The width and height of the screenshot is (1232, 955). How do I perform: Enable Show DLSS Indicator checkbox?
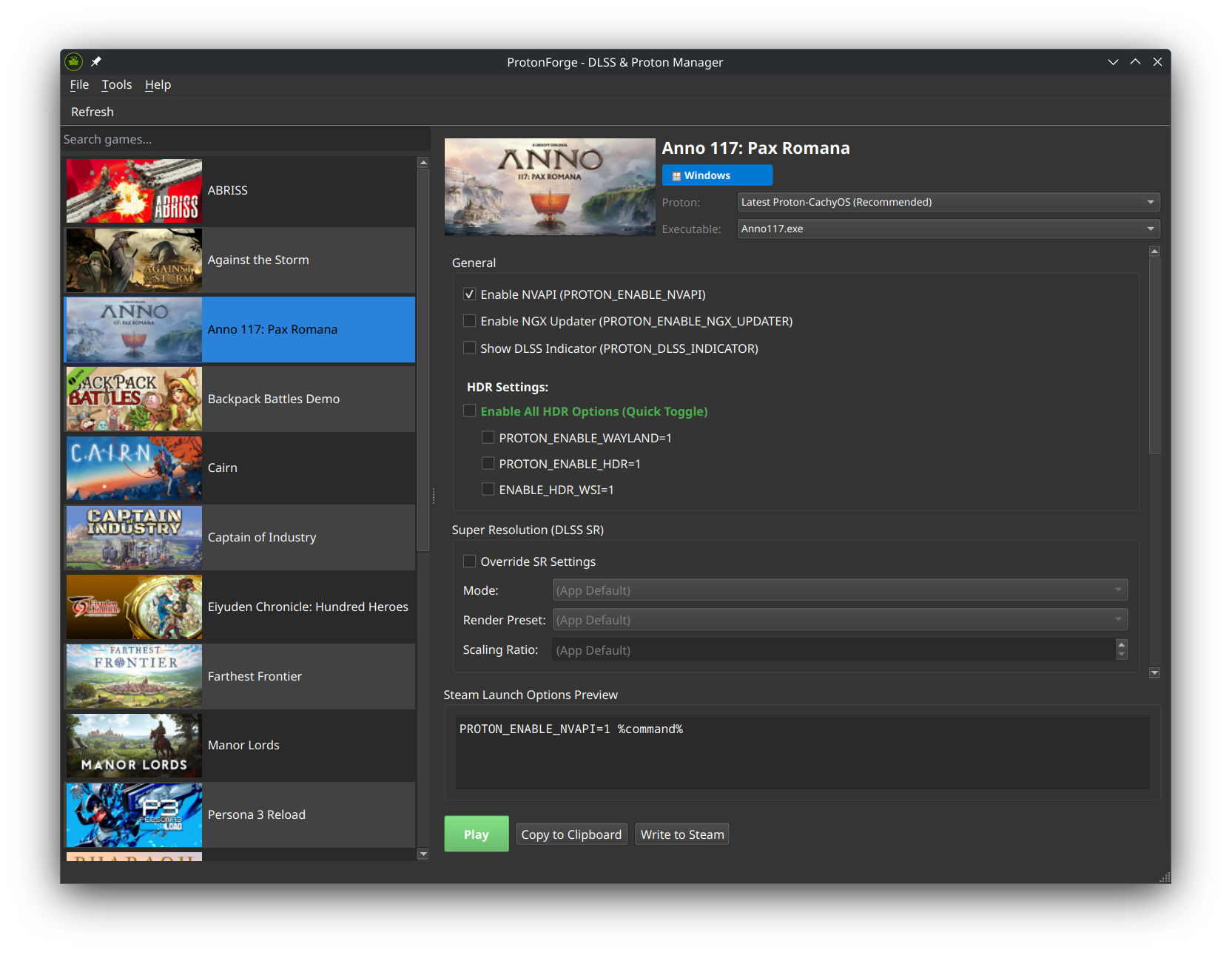469,348
